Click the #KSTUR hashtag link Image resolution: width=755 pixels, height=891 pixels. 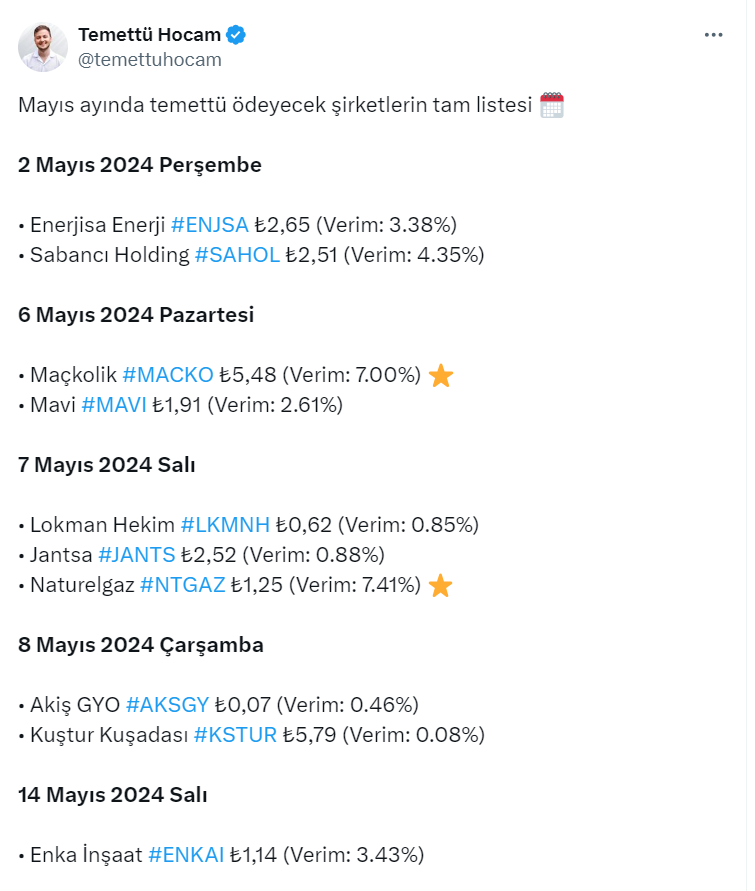pos(235,735)
